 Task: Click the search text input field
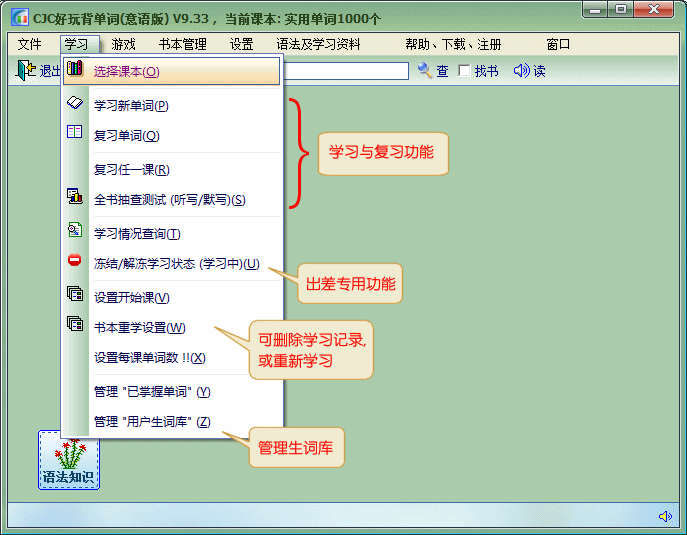point(345,71)
